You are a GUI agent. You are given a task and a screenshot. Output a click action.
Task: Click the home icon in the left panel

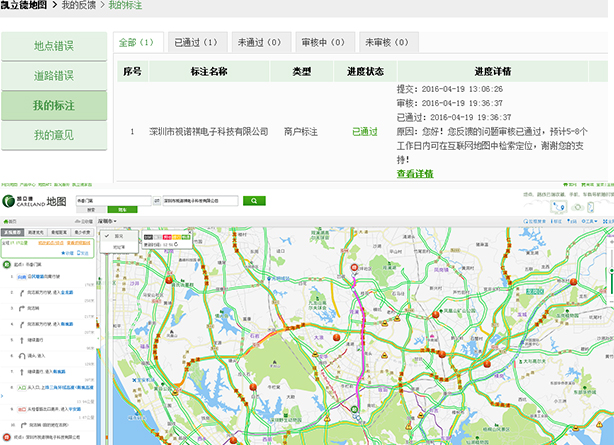pyautogui.click(x=5, y=221)
